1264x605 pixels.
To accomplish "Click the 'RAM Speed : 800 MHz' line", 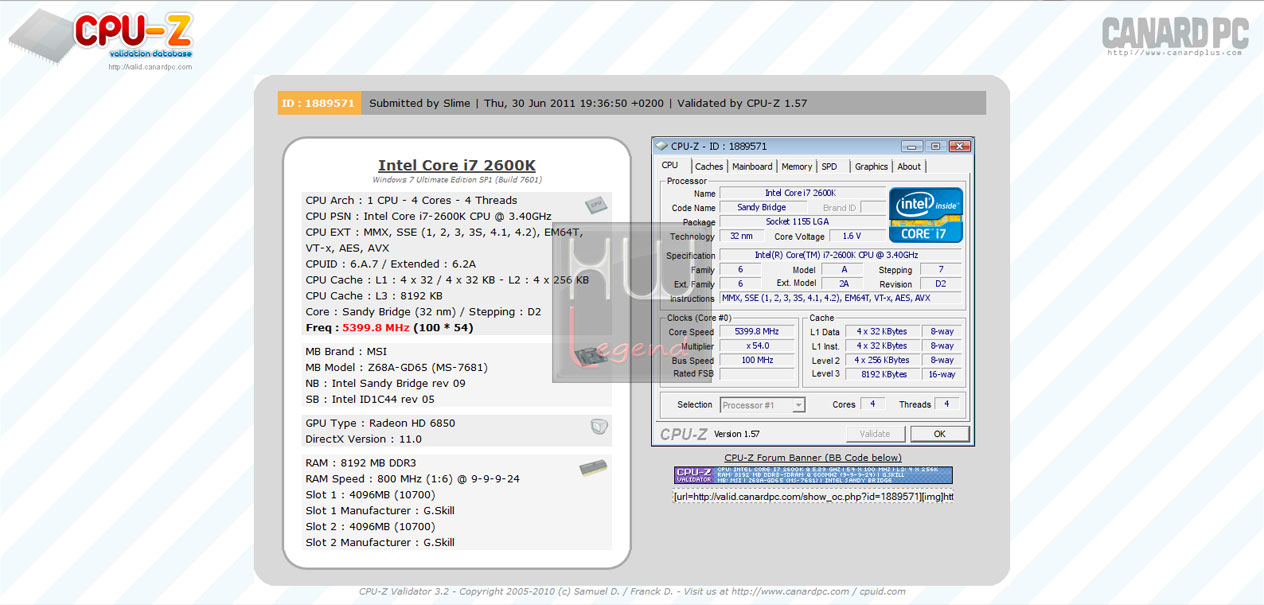I will coord(412,480).
